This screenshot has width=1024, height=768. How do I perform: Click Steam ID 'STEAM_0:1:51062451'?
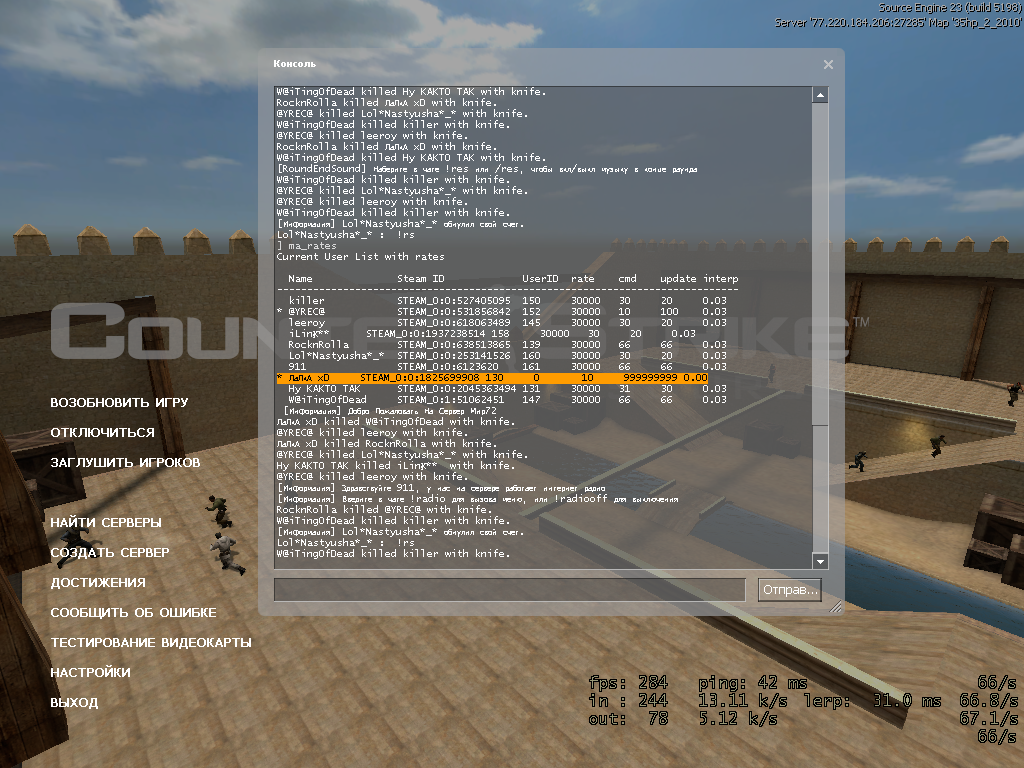[x=451, y=400]
